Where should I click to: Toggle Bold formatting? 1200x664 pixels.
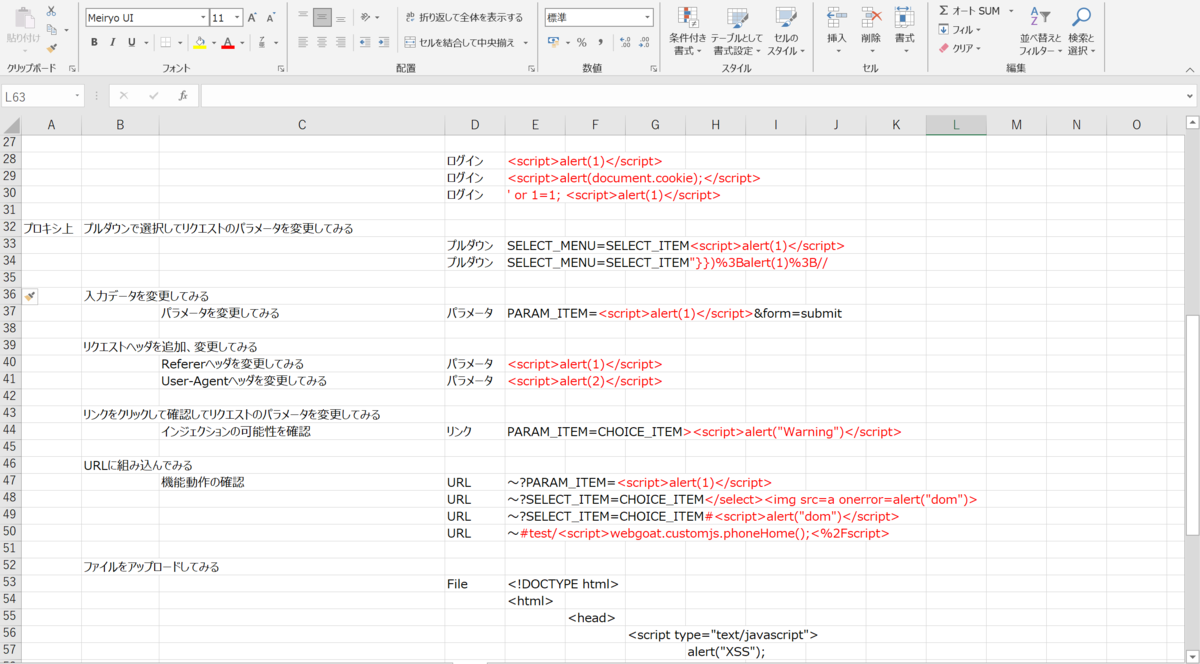pyautogui.click(x=94, y=42)
